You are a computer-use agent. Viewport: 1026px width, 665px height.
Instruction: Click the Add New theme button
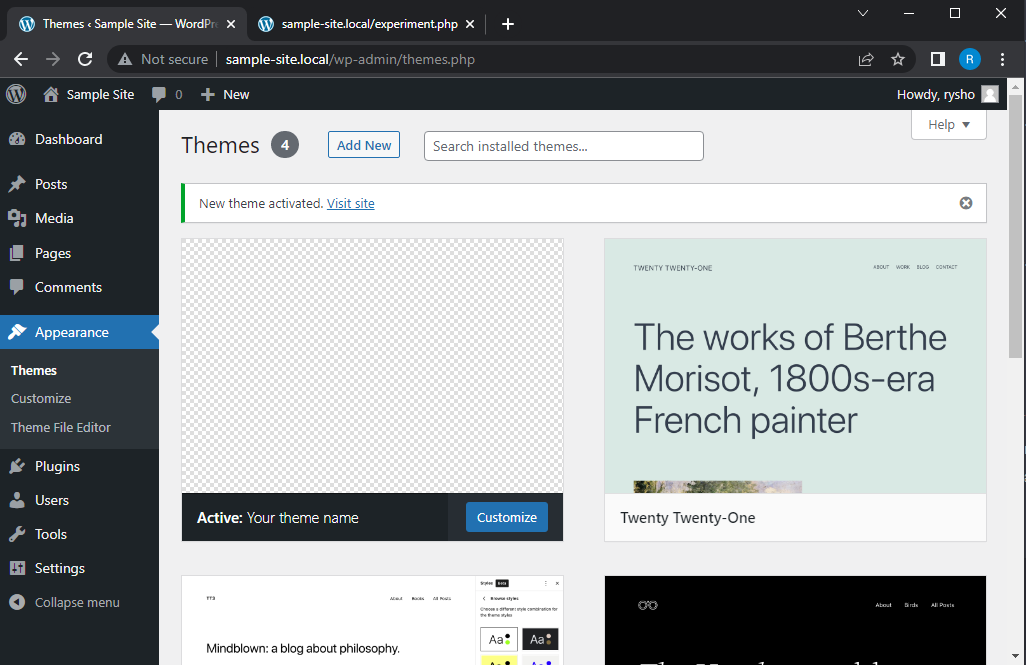(364, 145)
